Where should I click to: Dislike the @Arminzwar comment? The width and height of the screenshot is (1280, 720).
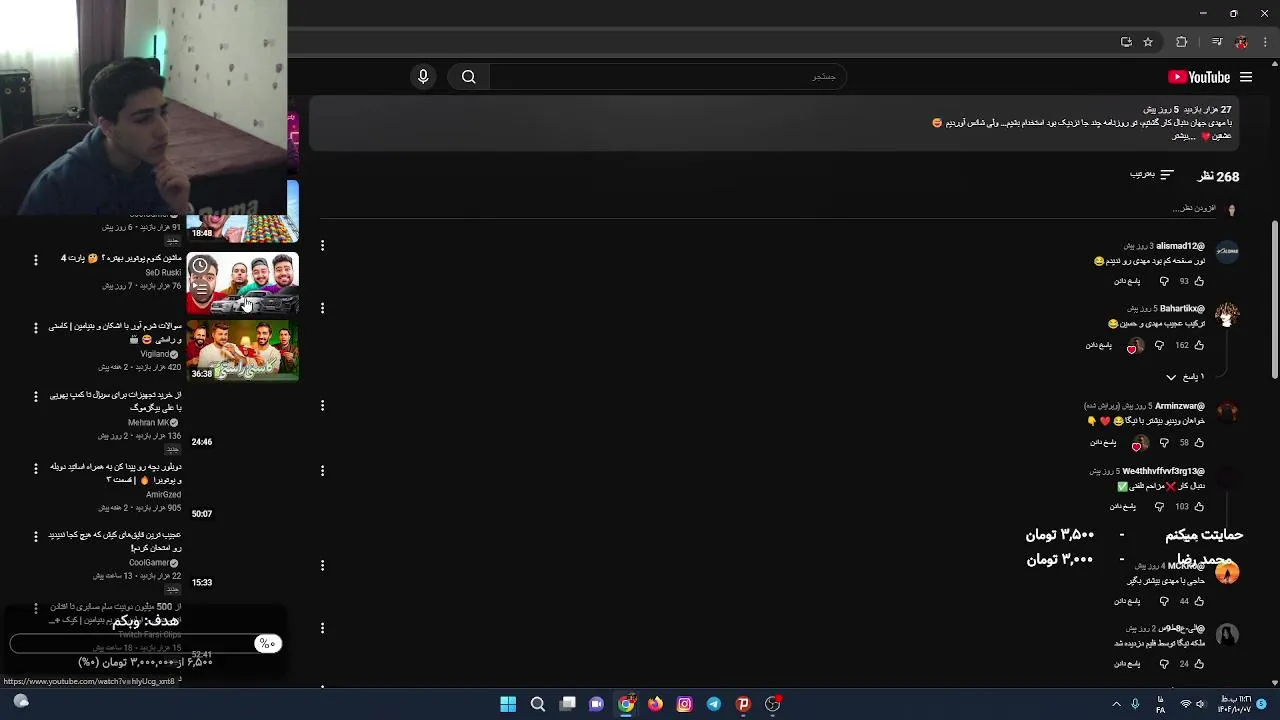[x=1164, y=442]
